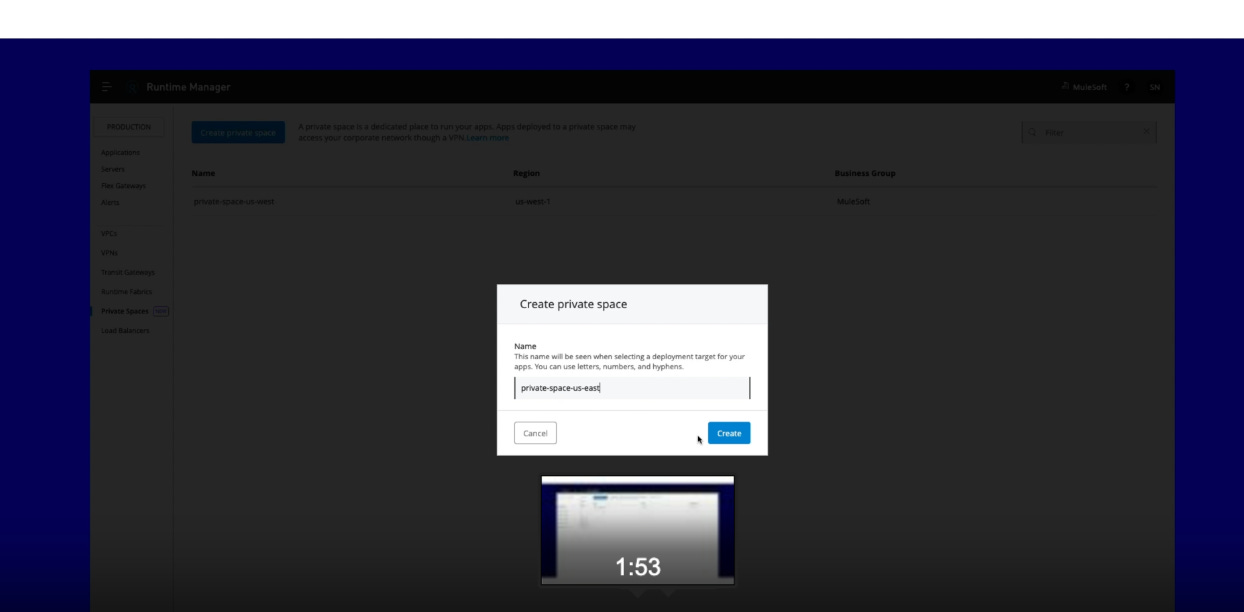This screenshot has width=1244, height=612.
Task: Open the SN user avatar menu
Action: [1154, 87]
